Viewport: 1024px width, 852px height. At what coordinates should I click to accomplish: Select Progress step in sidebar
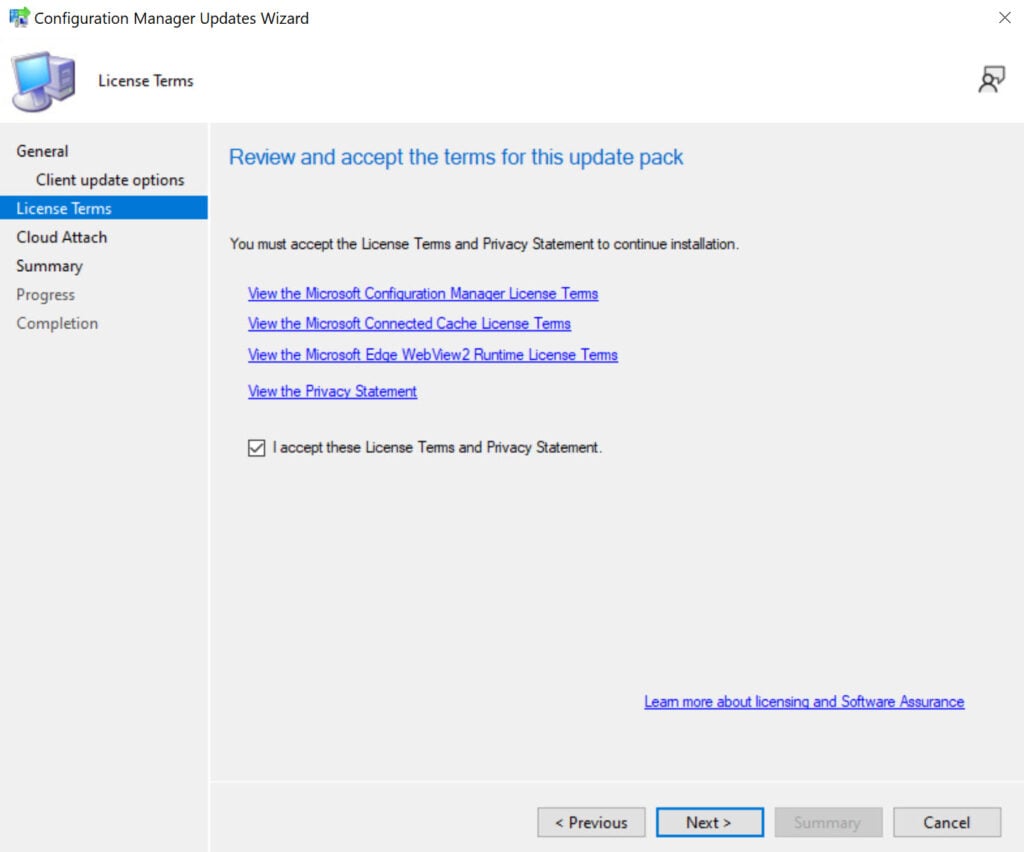(x=46, y=295)
